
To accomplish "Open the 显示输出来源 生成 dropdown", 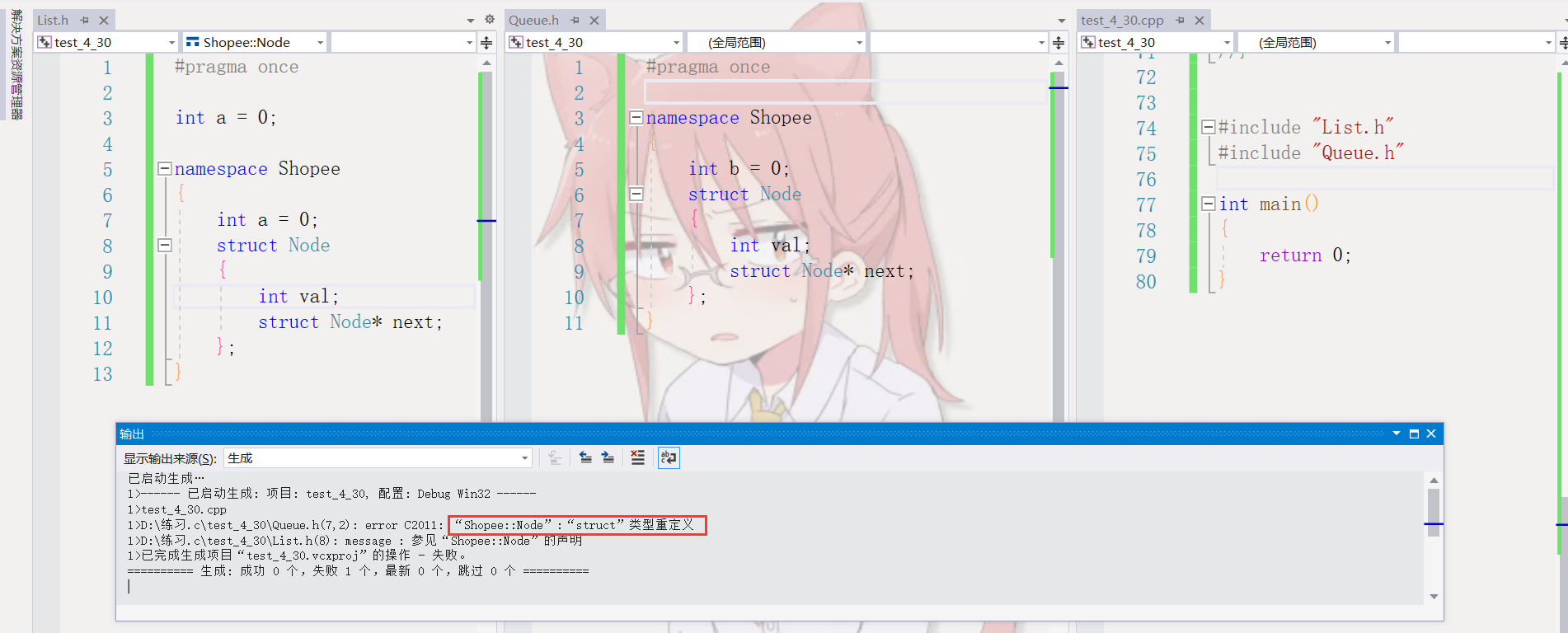I will [378, 457].
